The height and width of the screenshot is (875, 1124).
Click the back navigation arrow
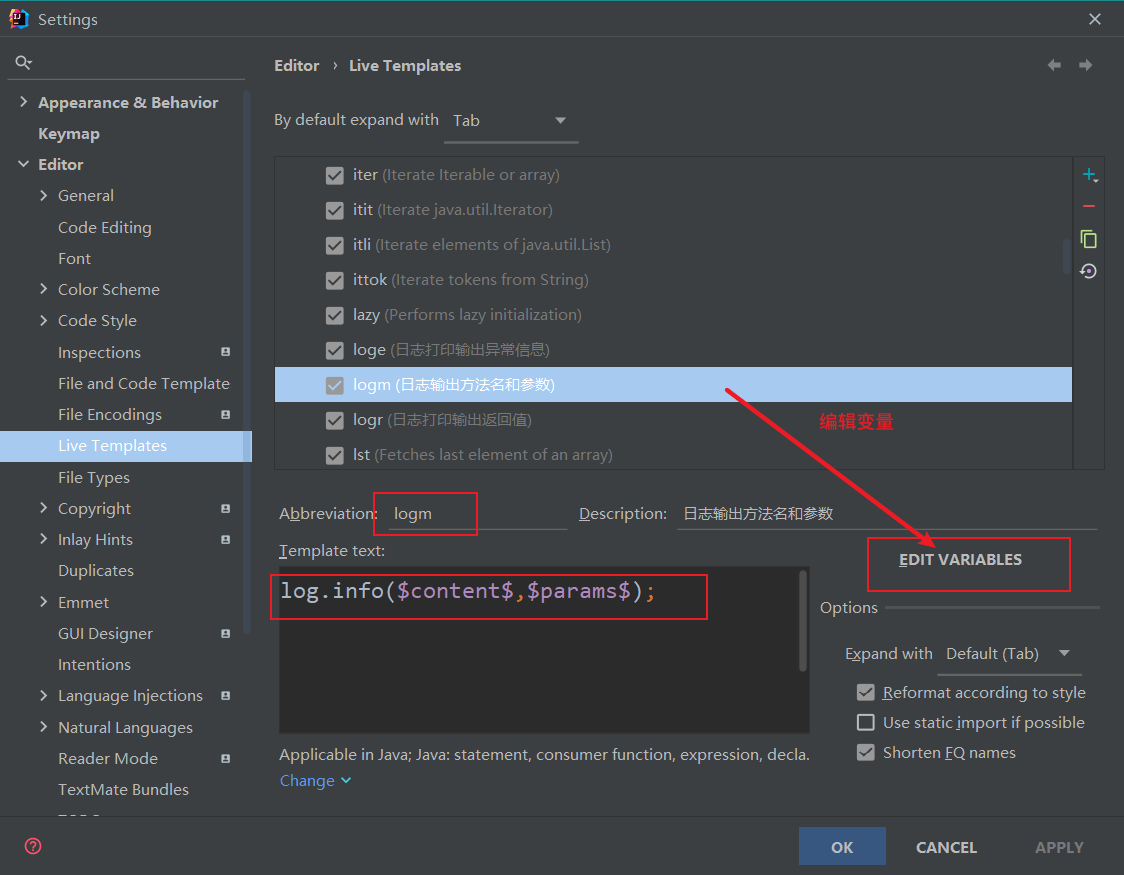(x=1054, y=65)
